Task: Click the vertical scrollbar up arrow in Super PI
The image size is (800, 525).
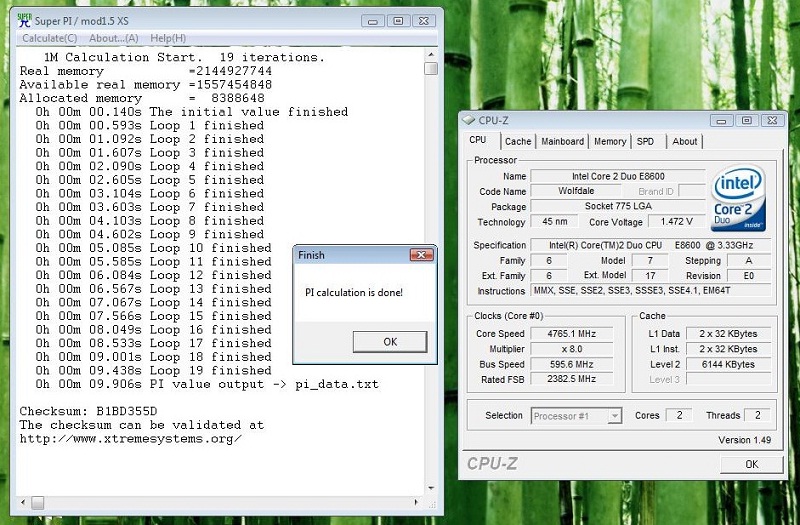Action: click(x=431, y=54)
